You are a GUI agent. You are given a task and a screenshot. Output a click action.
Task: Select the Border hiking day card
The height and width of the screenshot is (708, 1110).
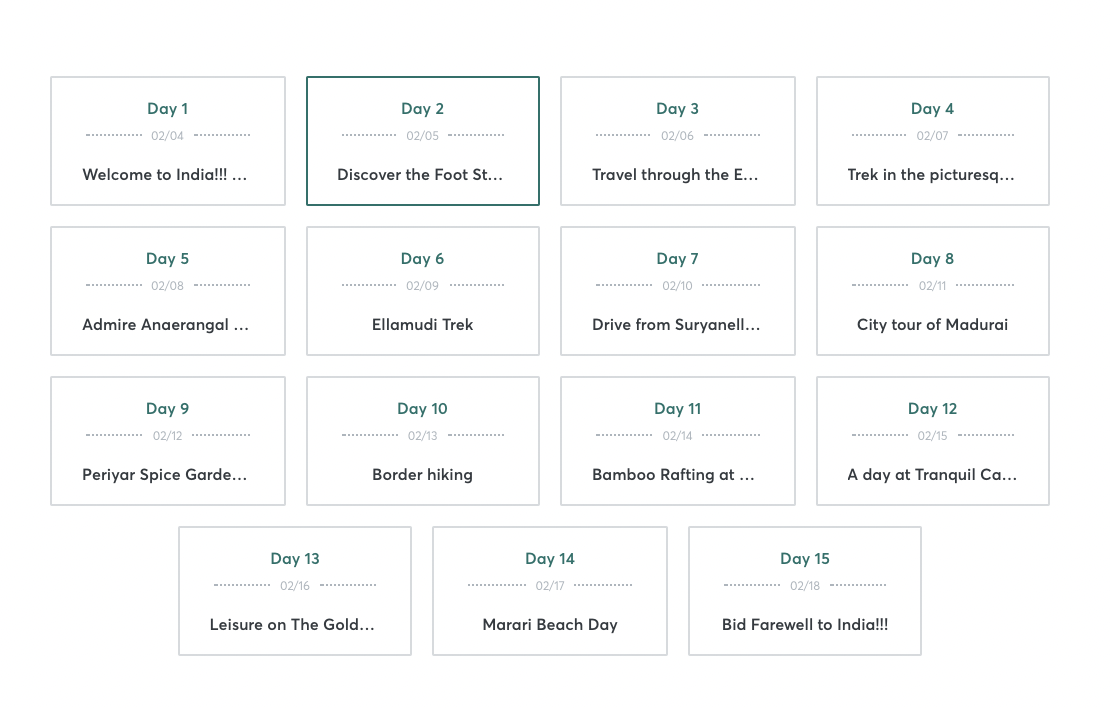coord(422,441)
